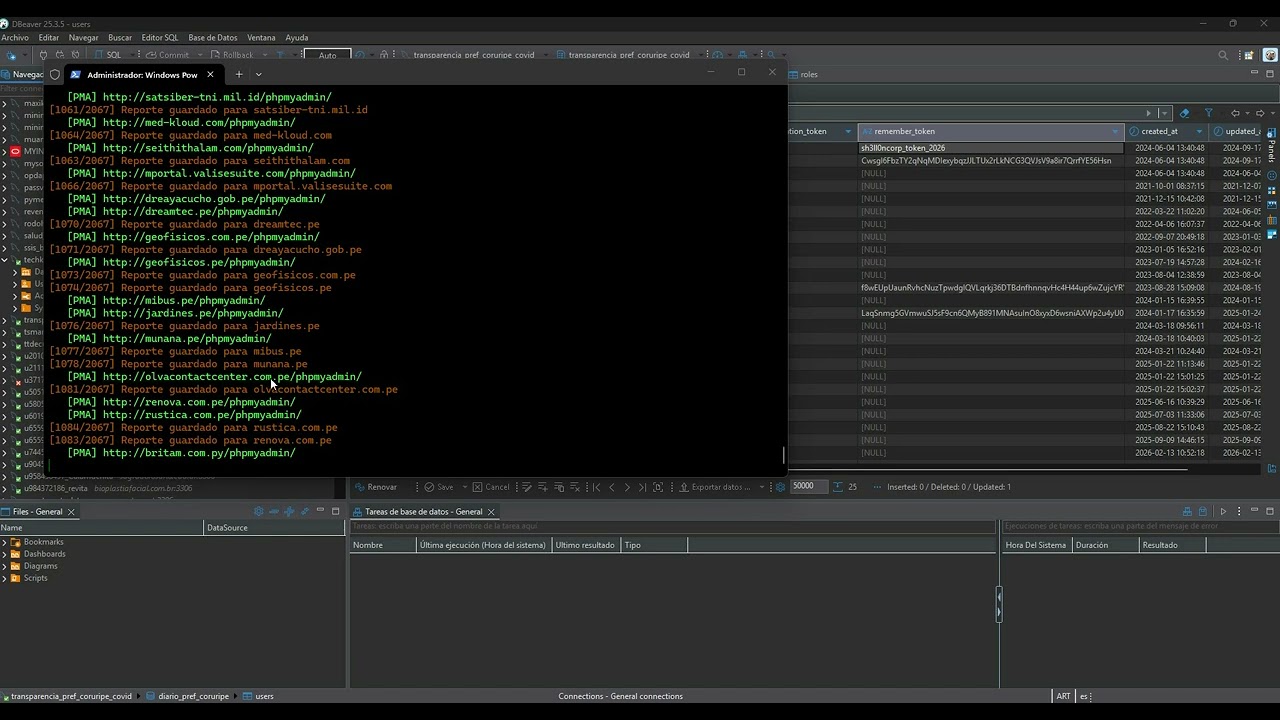1280x720 pixels.
Task: Click the Rollback toolbar button
Action: [x=231, y=55]
